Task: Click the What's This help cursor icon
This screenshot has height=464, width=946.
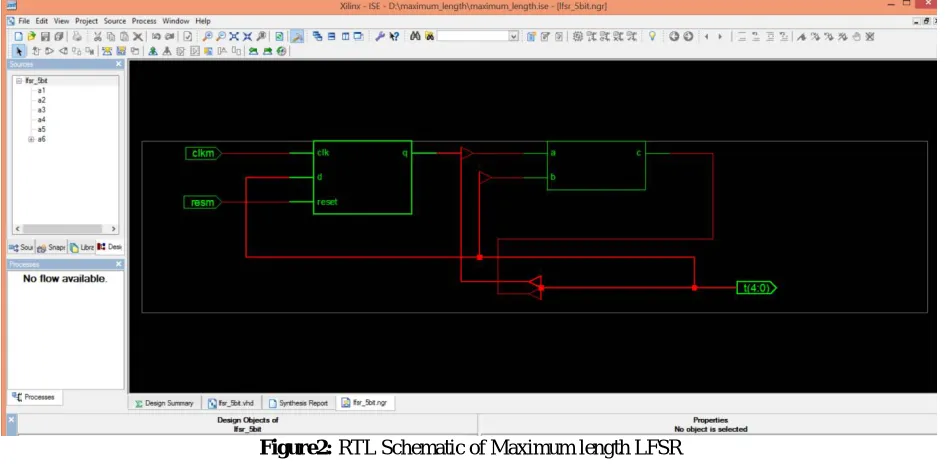Action: (394, 36)
